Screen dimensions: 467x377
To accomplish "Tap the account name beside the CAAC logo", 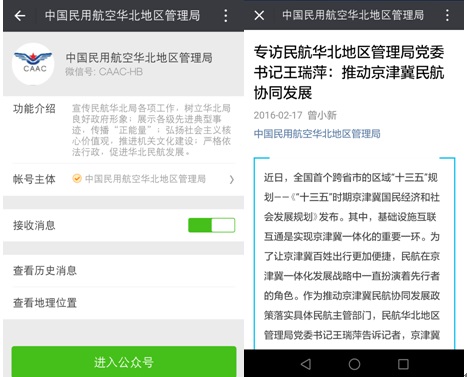I will point(139,58).
